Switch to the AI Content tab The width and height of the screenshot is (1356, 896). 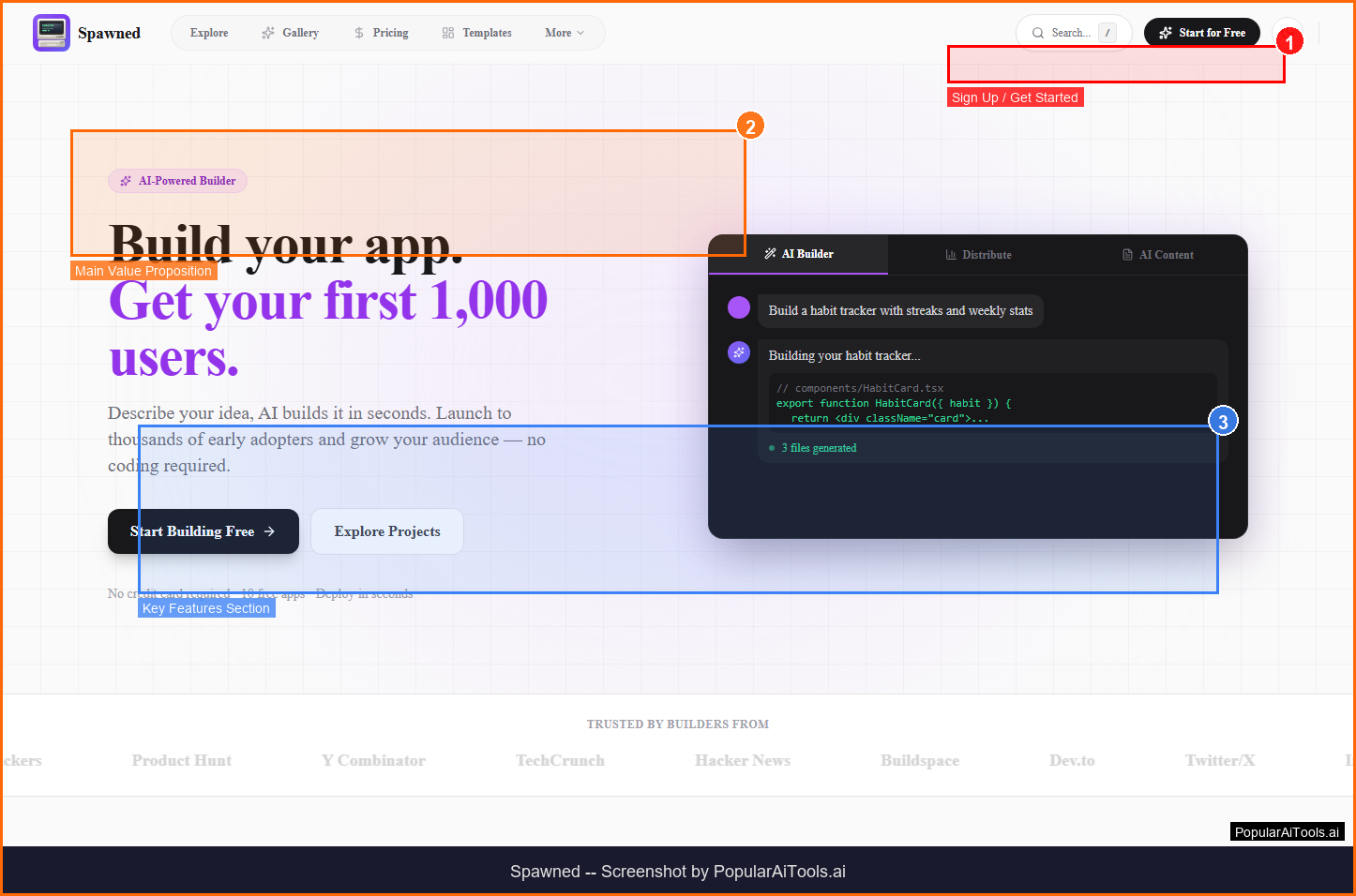click(x=1158, y=255)
